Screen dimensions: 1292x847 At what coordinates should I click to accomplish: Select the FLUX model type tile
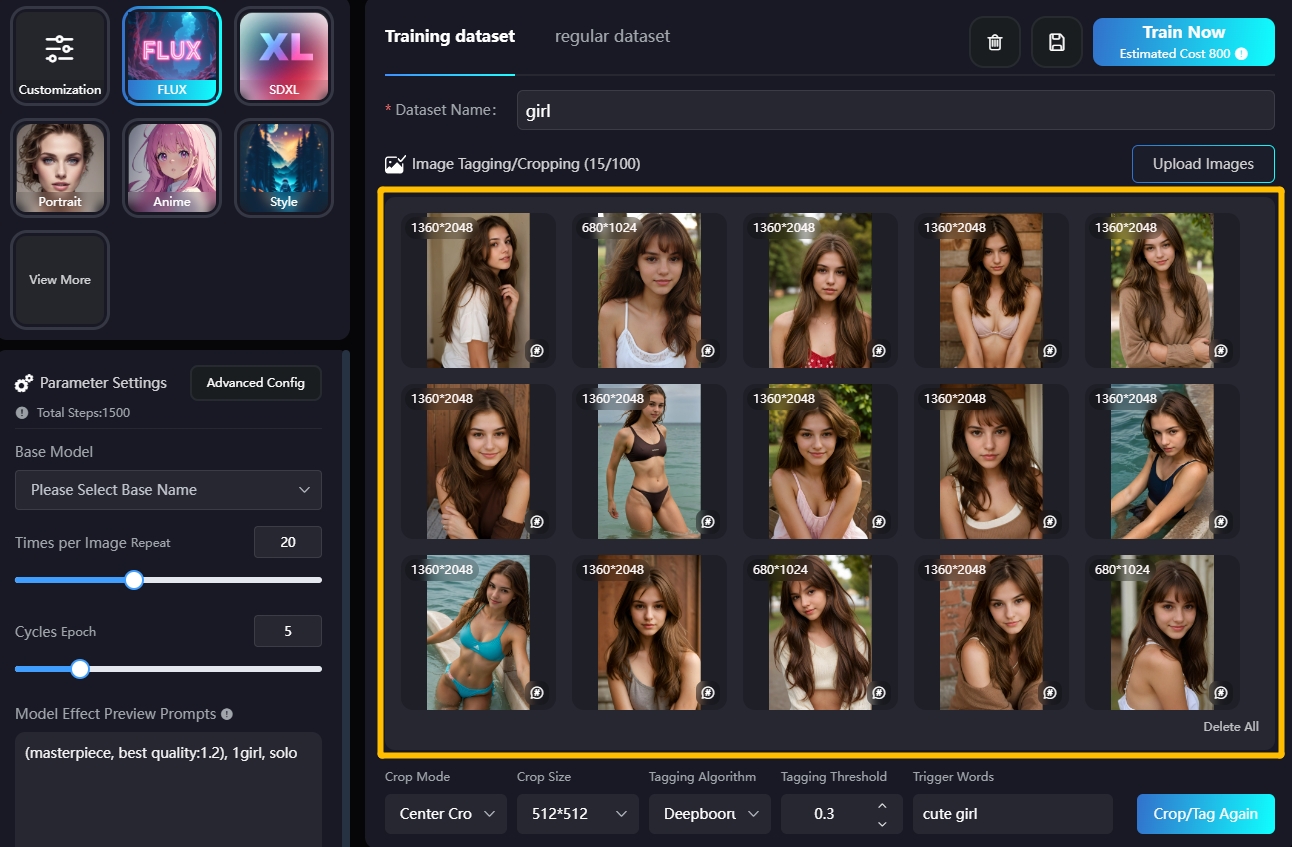click(172, 56)
